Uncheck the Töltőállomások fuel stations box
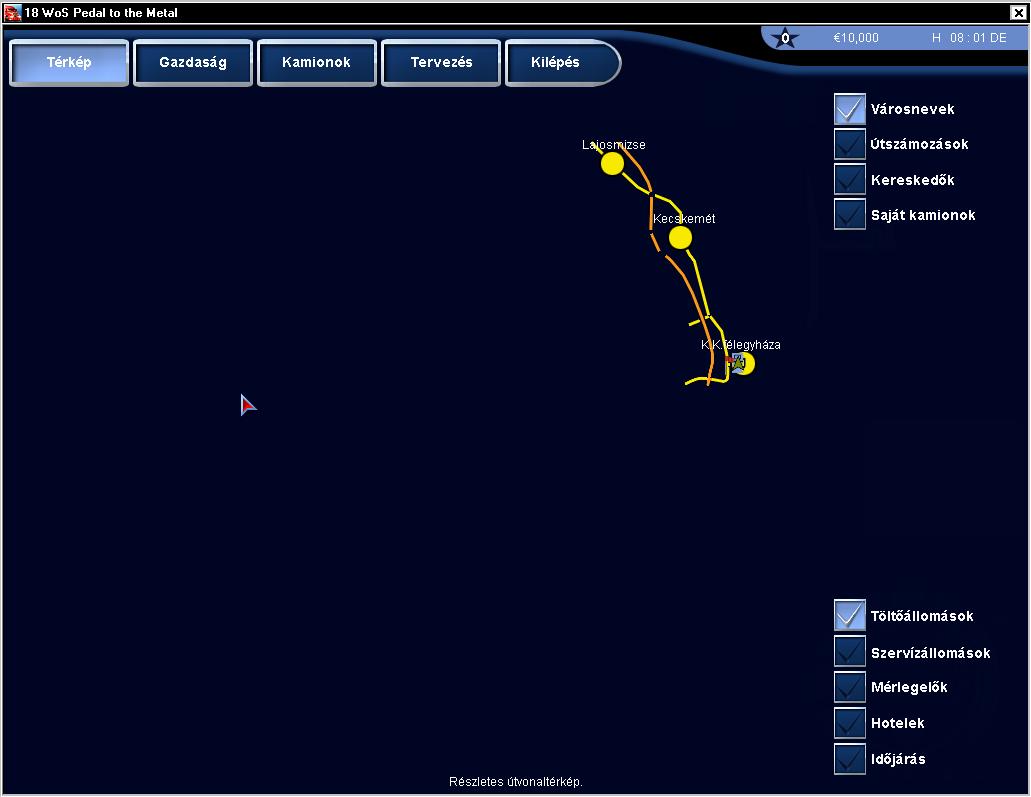Image resolution: width=1031 pixels, height=797 pixels. click(850, 616)
